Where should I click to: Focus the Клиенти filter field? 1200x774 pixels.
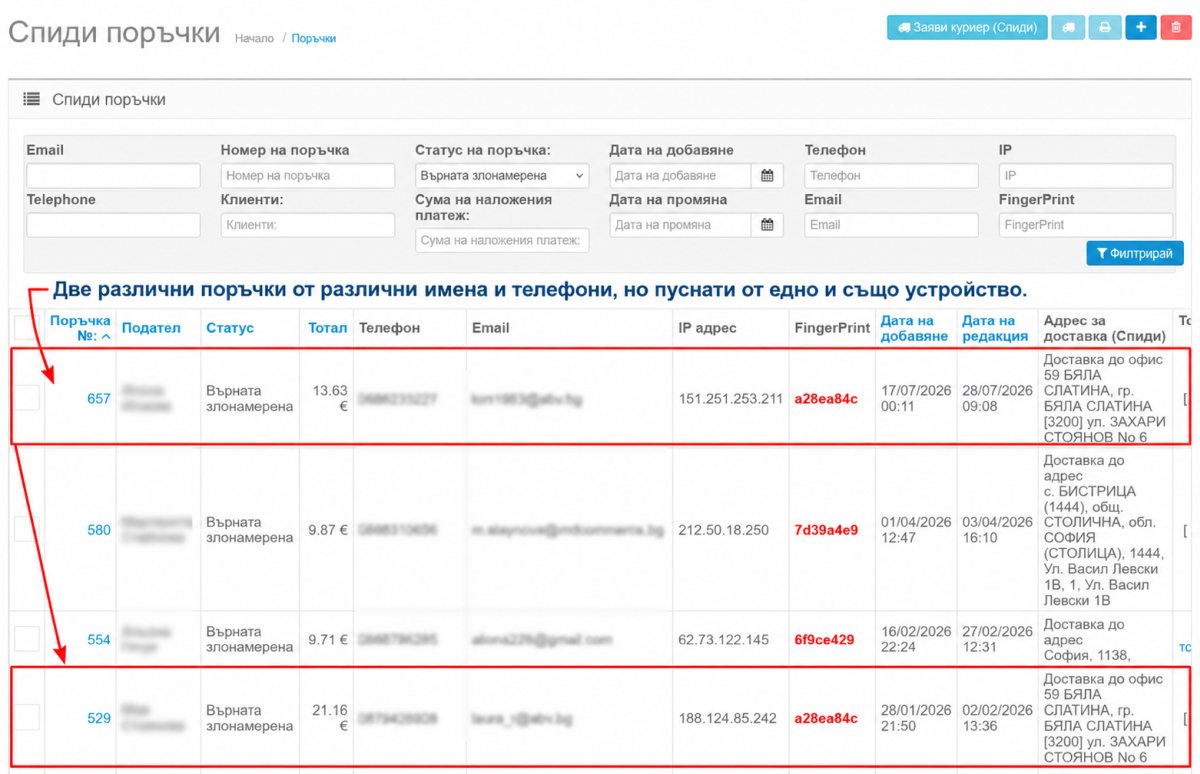pos(308,225)
